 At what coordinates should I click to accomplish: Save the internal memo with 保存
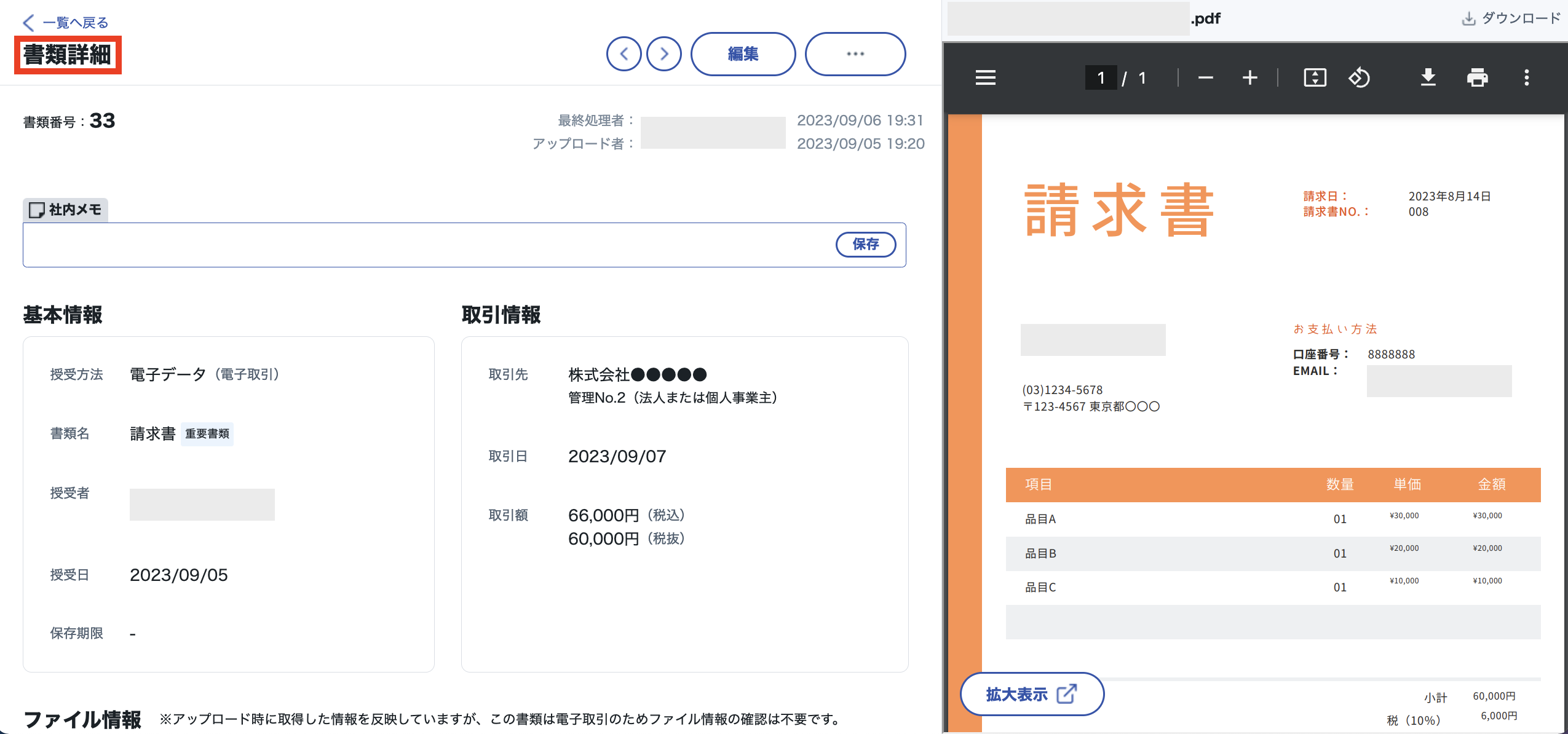[866, 245]
